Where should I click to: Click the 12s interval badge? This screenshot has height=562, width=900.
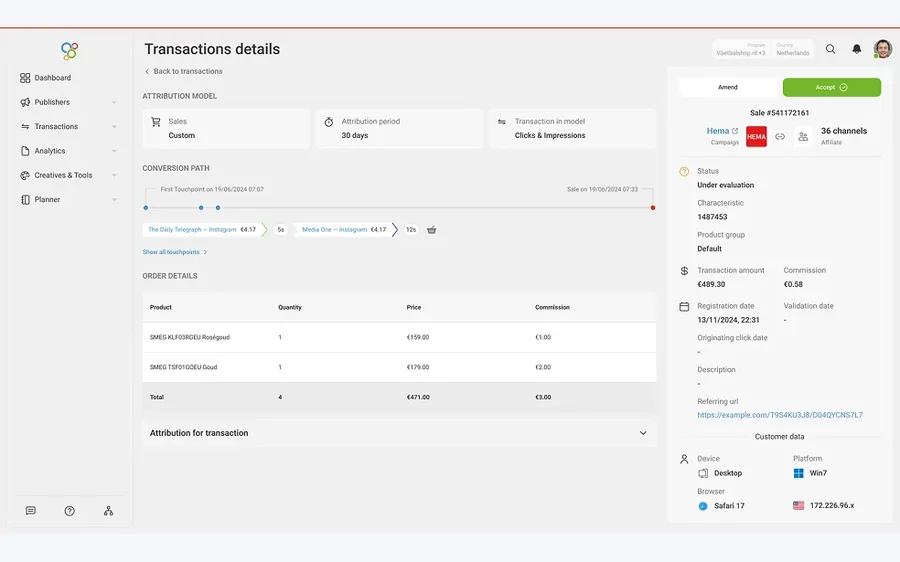pyautogui.click(x=411, y=230)
